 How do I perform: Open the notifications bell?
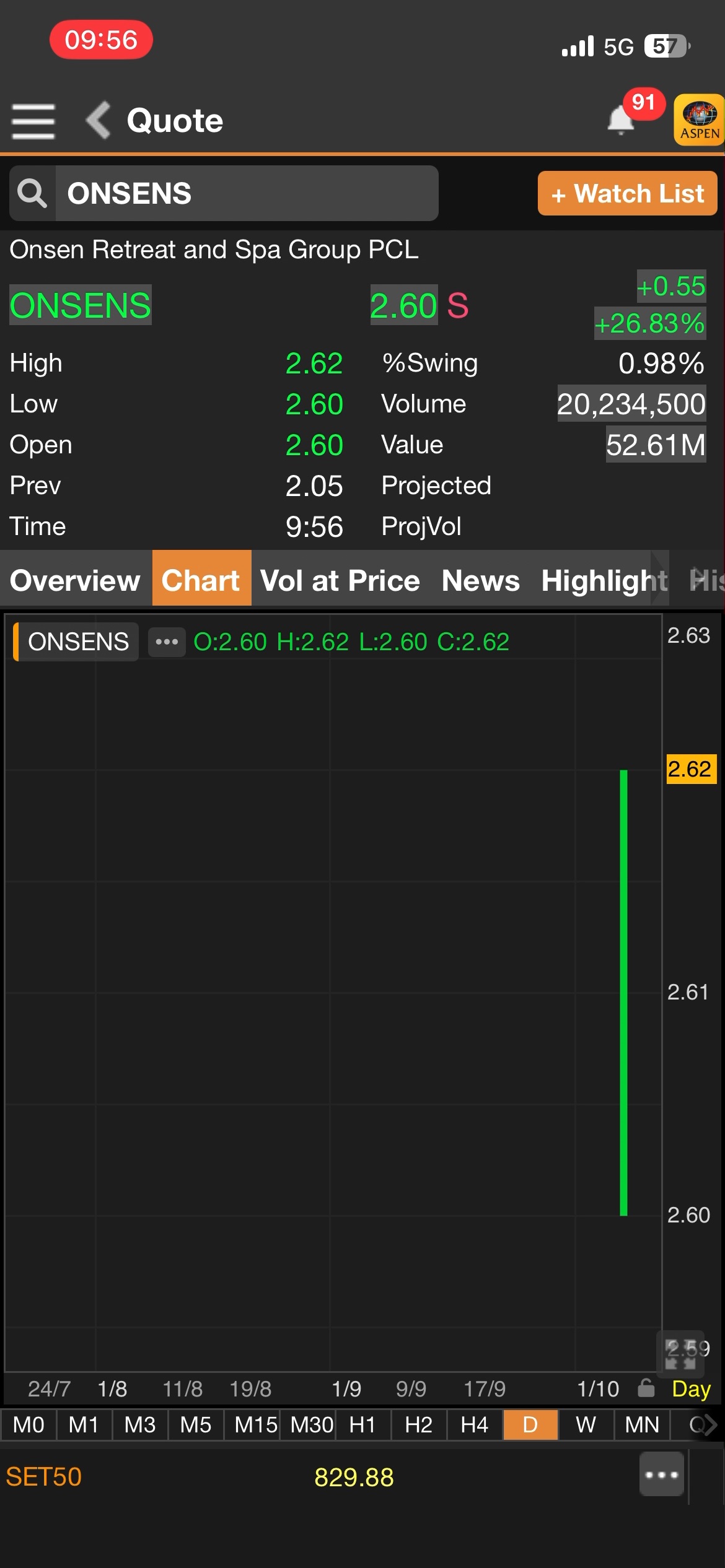(621, 120)
